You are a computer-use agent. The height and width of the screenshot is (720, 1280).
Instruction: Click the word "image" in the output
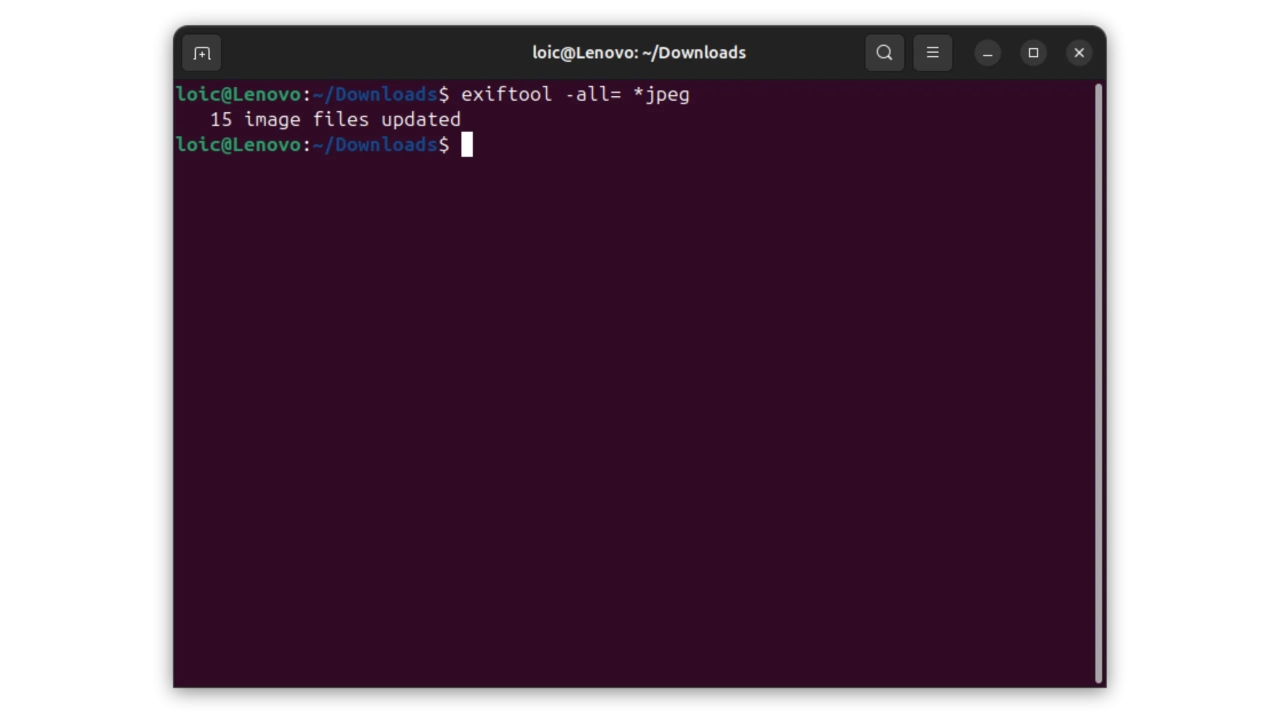(x=272, y=120)
